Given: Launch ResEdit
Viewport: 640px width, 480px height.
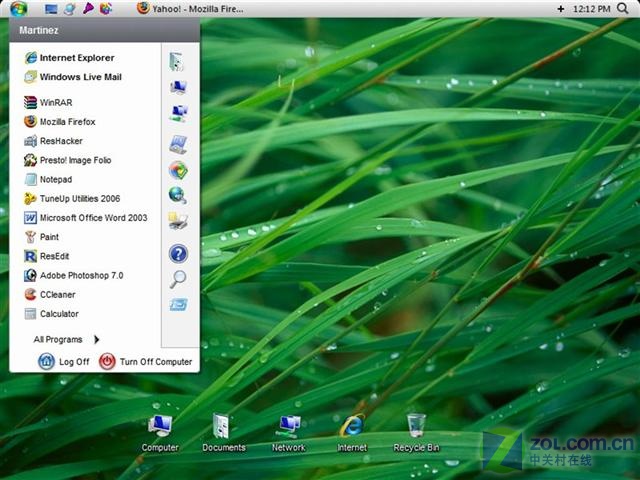Looking at the screenshot, I should tap(47, 256).
